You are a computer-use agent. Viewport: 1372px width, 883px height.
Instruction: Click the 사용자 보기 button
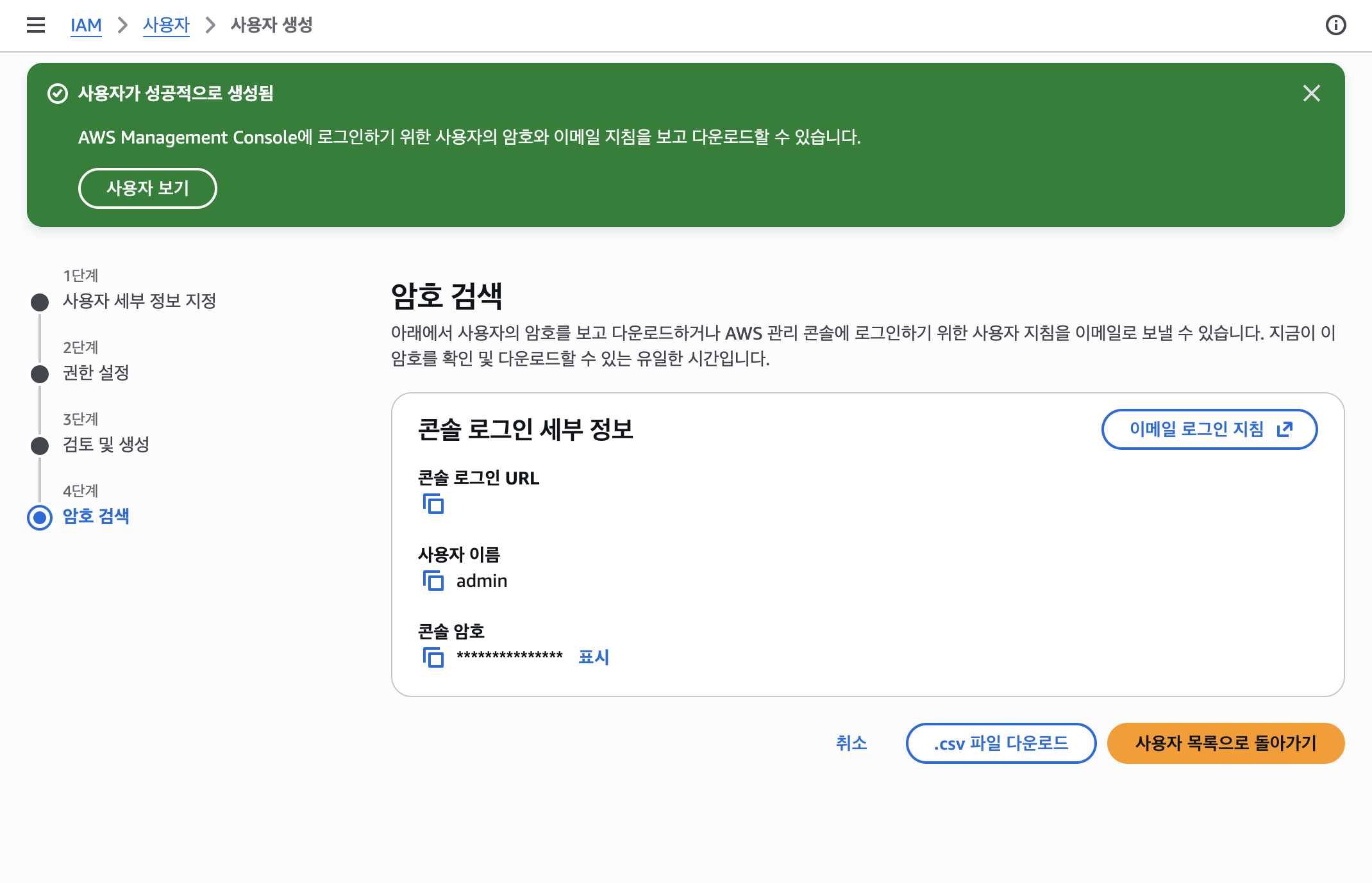pos(147,188)
